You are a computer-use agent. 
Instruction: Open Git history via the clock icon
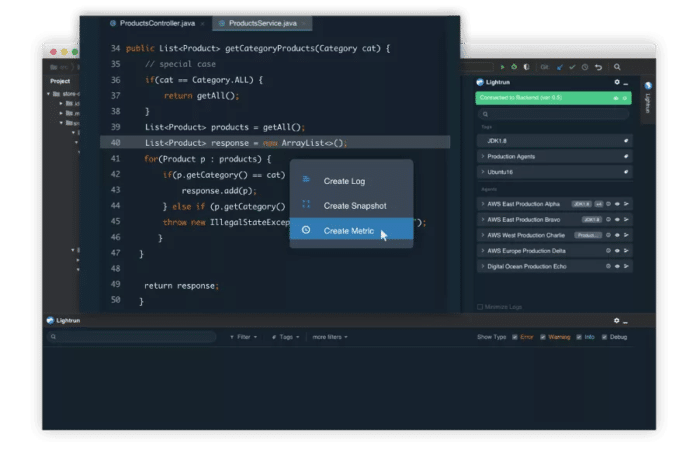coord(585,67)
